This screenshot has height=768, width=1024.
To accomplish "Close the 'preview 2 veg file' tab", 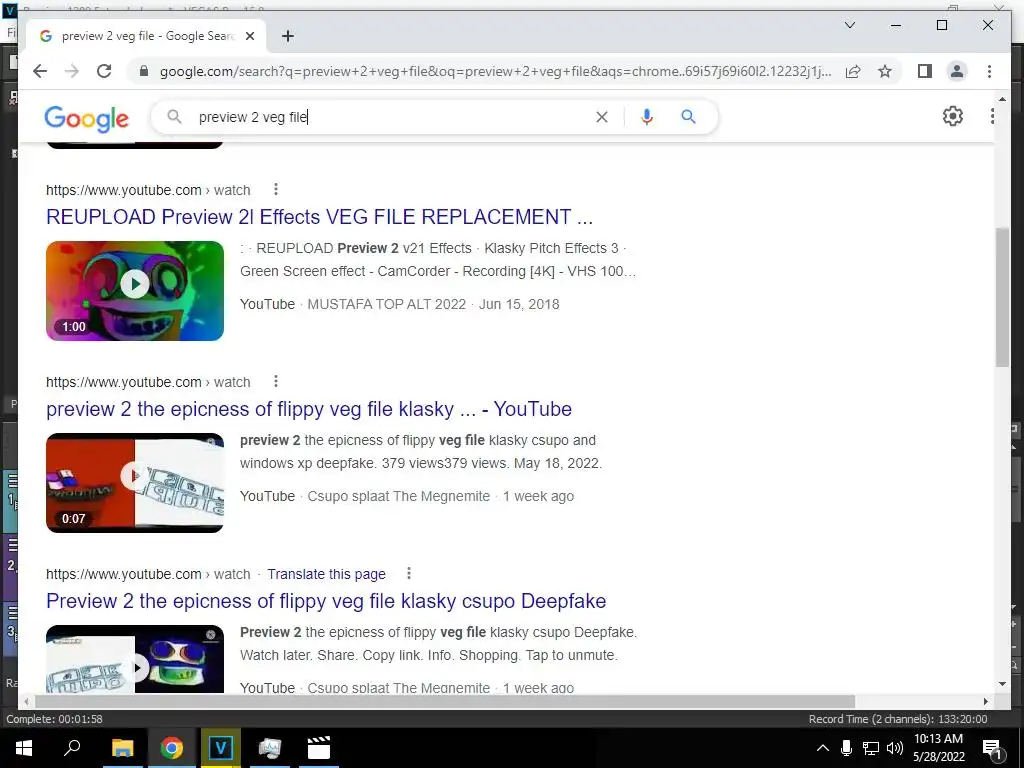I will 249,36.
